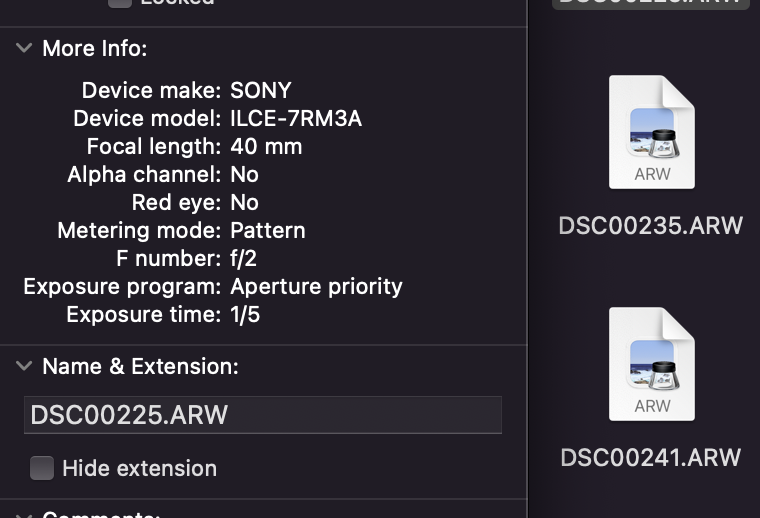Click the Red eye No value

[x=244, y=202]
